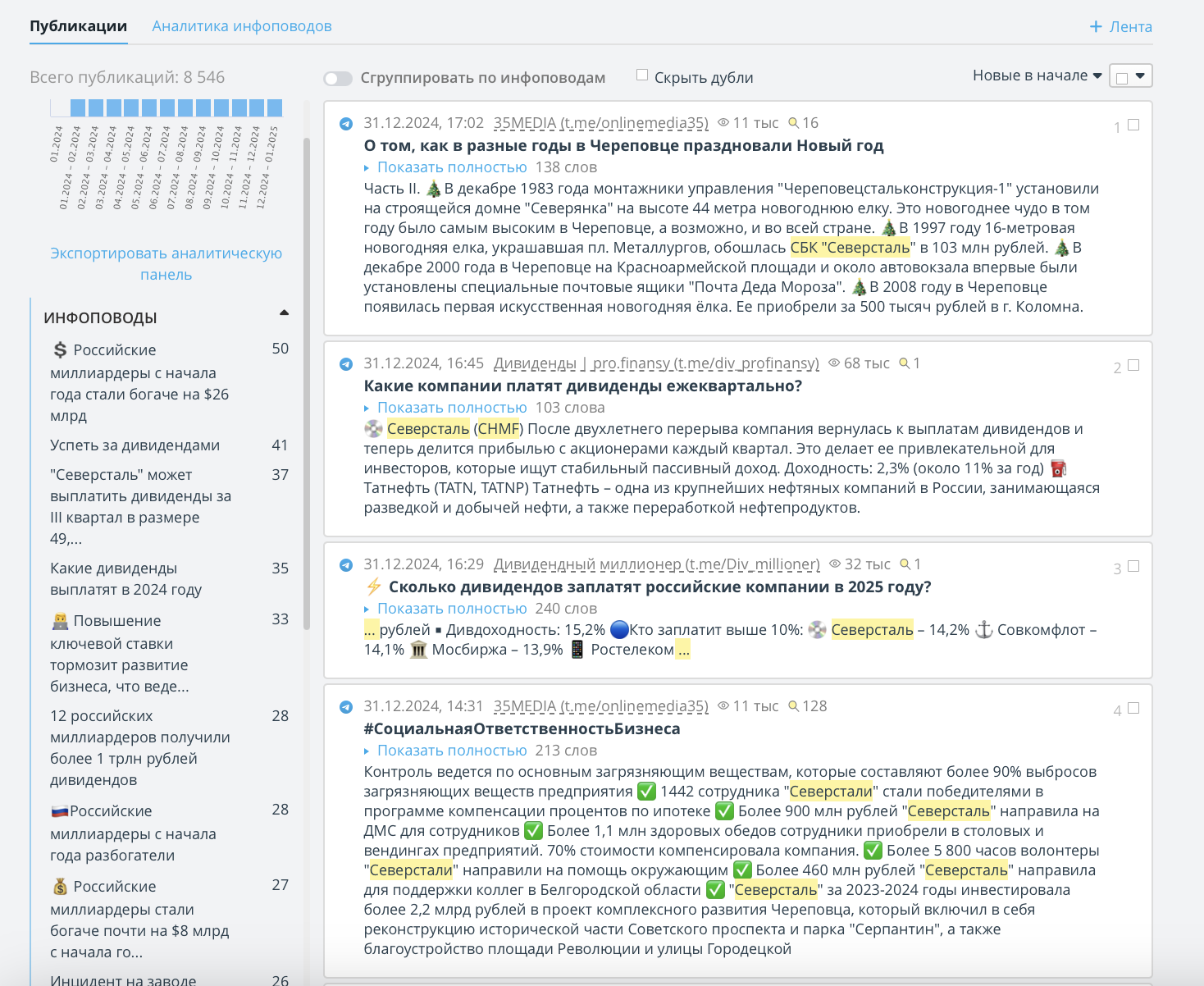Click the Telegram icon of the 17:02 post
Screen dimensions: 1204x986
(346, 124)
